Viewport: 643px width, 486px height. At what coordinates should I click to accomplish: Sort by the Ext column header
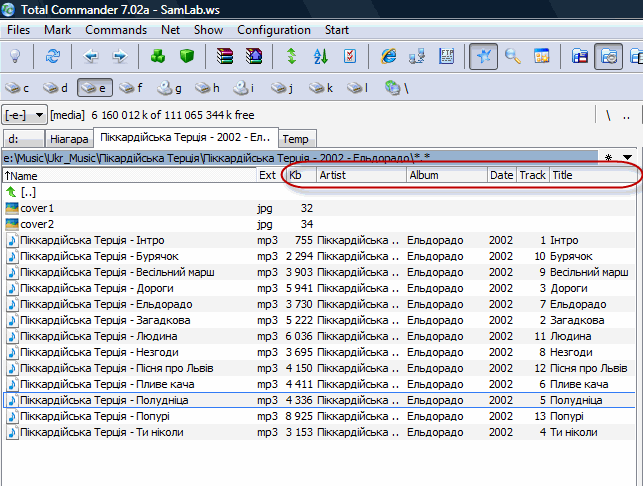[271, 176]
